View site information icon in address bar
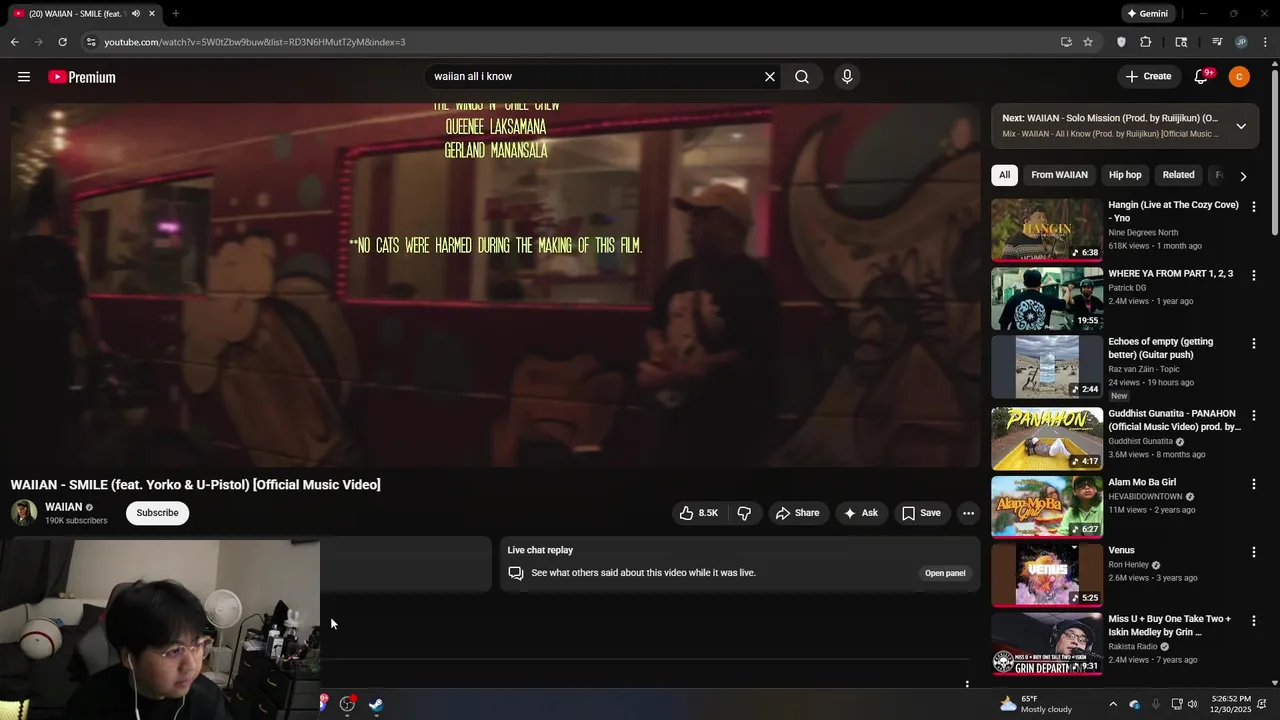This screenshot has height=720, width=1280. pos(91,42)
